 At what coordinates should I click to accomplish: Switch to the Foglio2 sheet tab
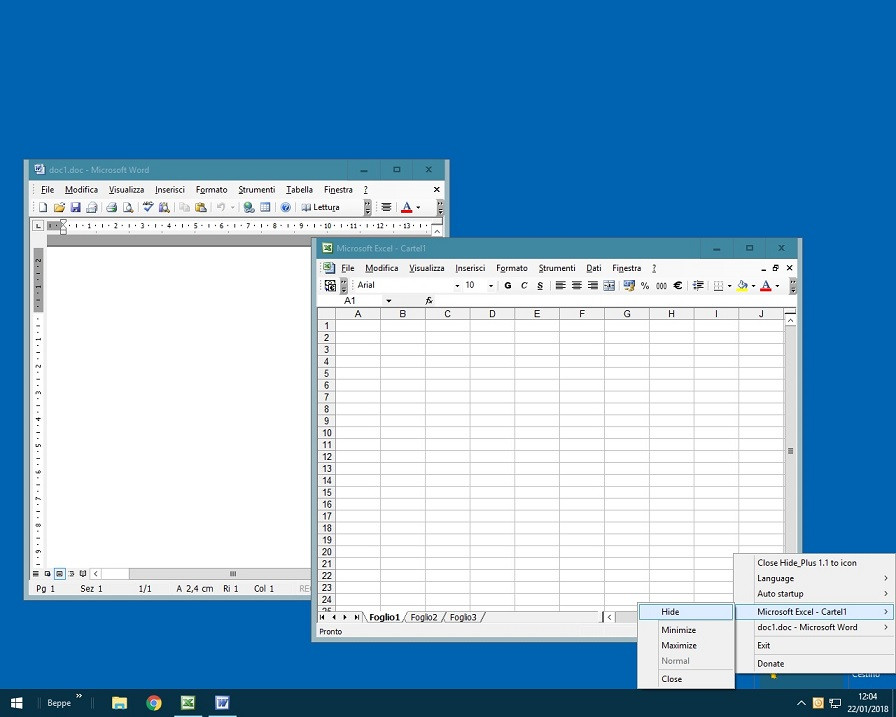423,618
